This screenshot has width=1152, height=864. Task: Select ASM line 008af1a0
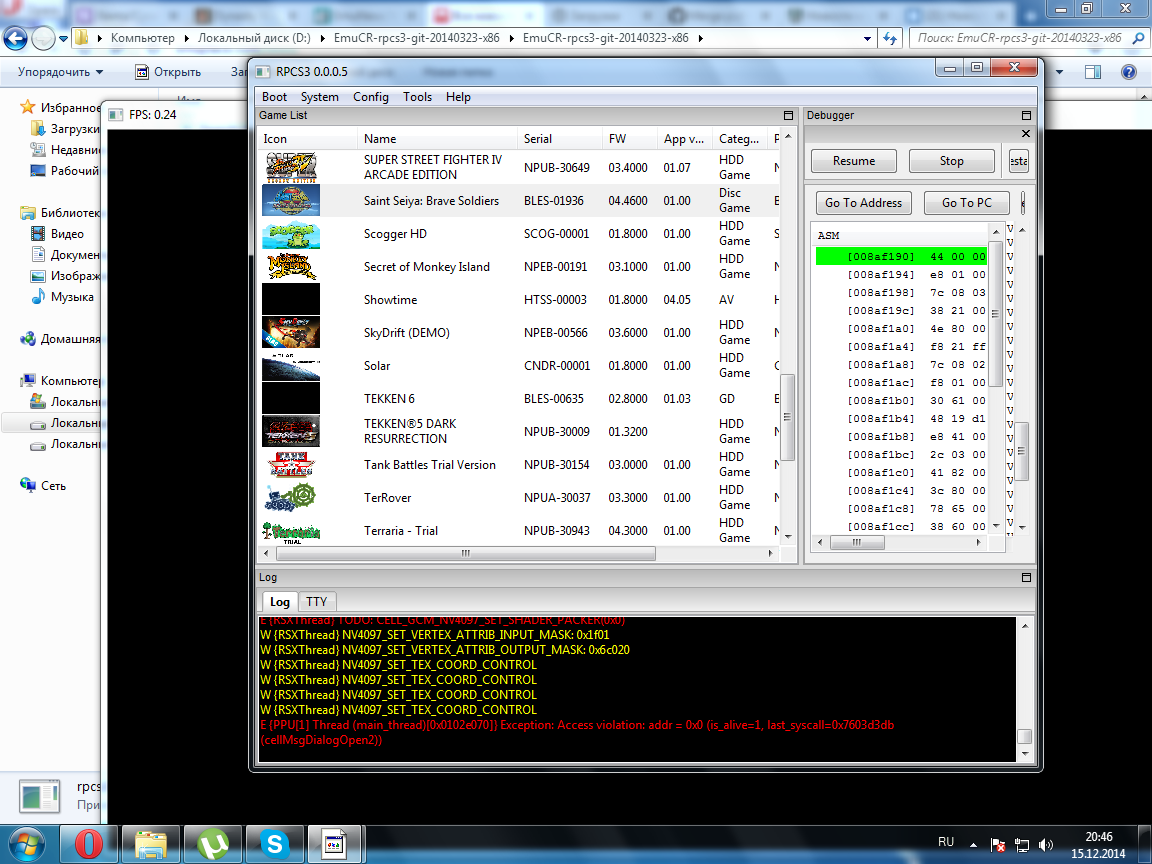coord(901,328)
